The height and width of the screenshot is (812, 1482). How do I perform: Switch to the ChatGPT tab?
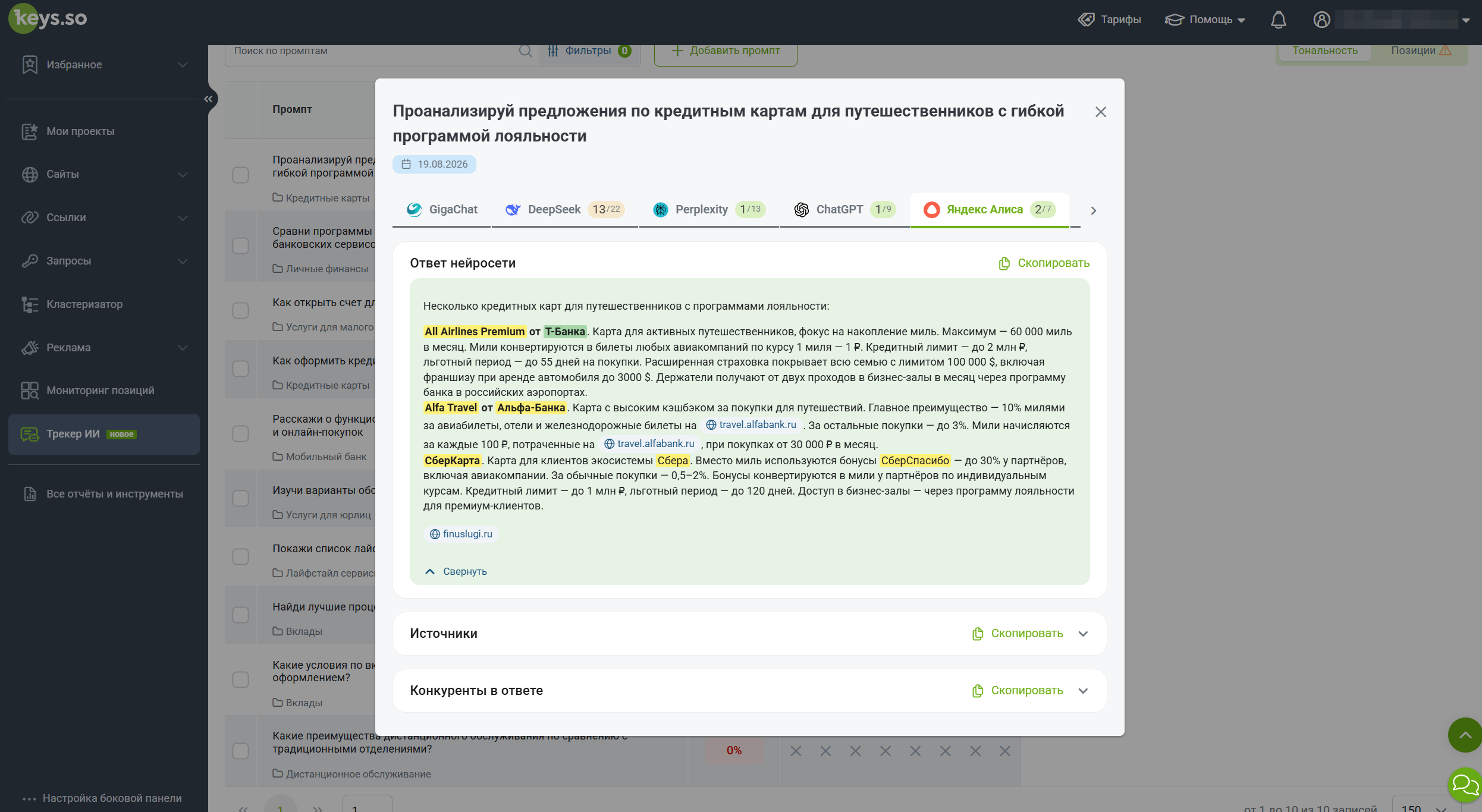point(844,210)
